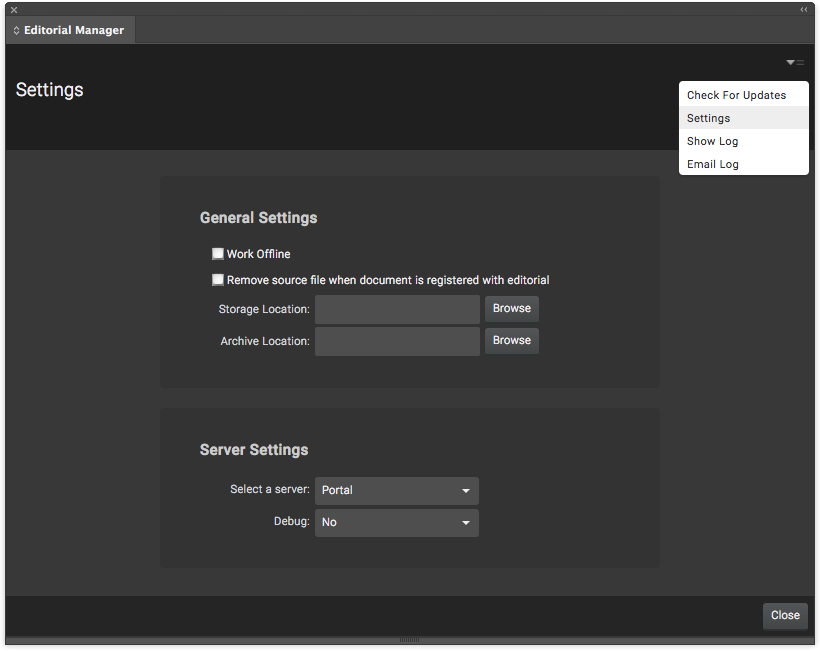
Task: Browse for the Storage Location
Action: 511,309
